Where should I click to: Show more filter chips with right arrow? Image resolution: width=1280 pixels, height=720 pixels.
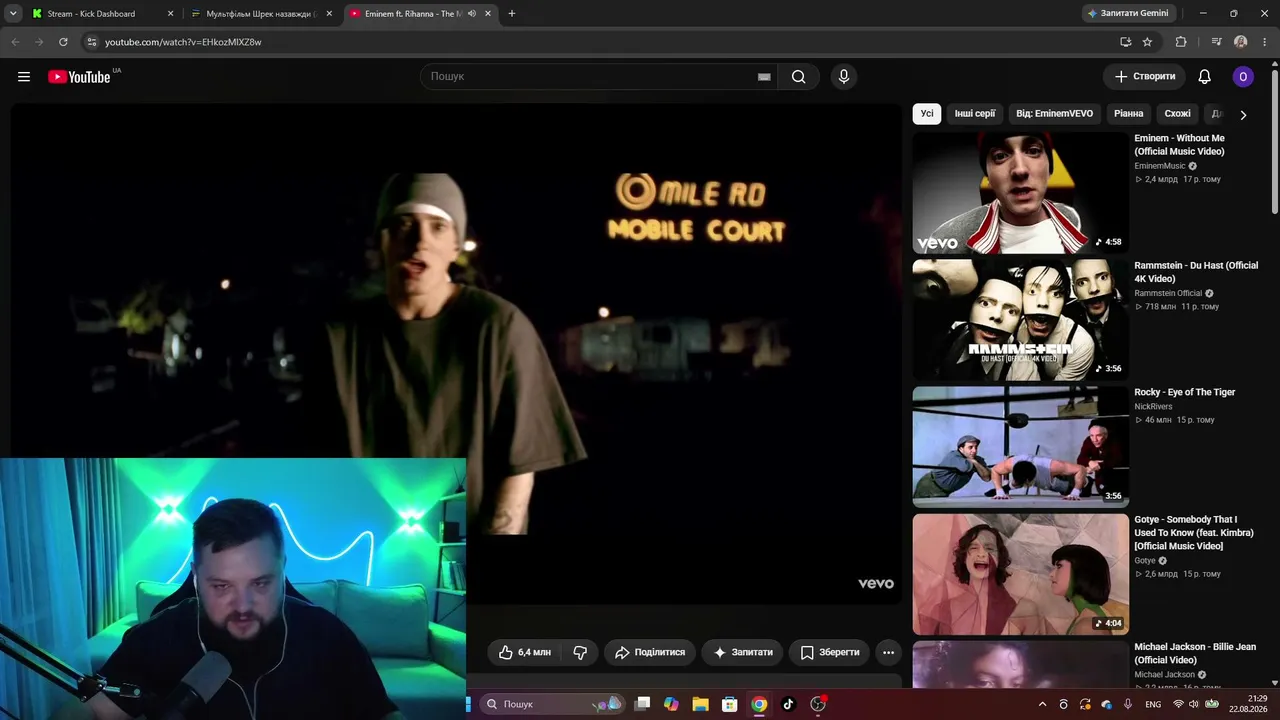pos(1243,115)
